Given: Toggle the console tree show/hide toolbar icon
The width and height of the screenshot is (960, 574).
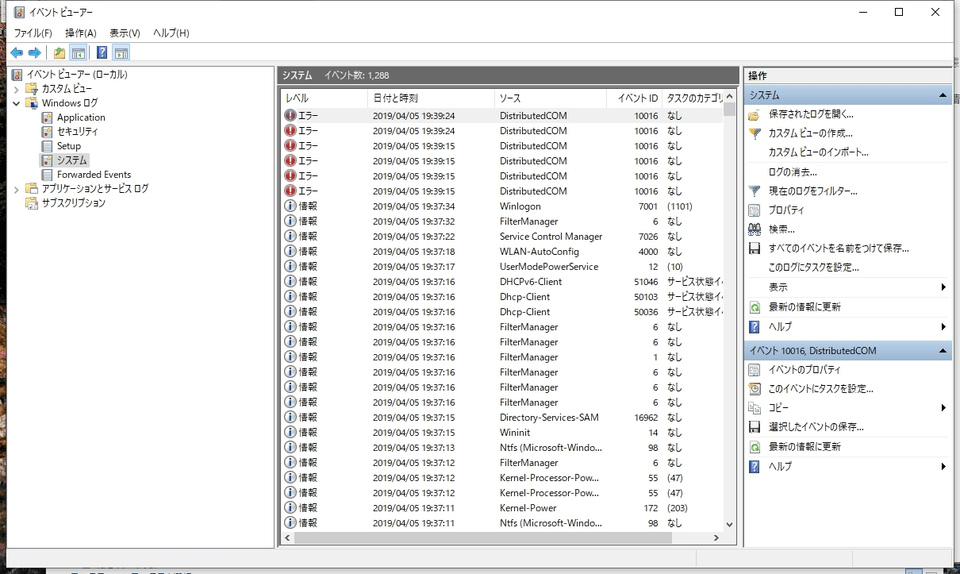Looking at the screenshot, I should [x=78, y=53].
